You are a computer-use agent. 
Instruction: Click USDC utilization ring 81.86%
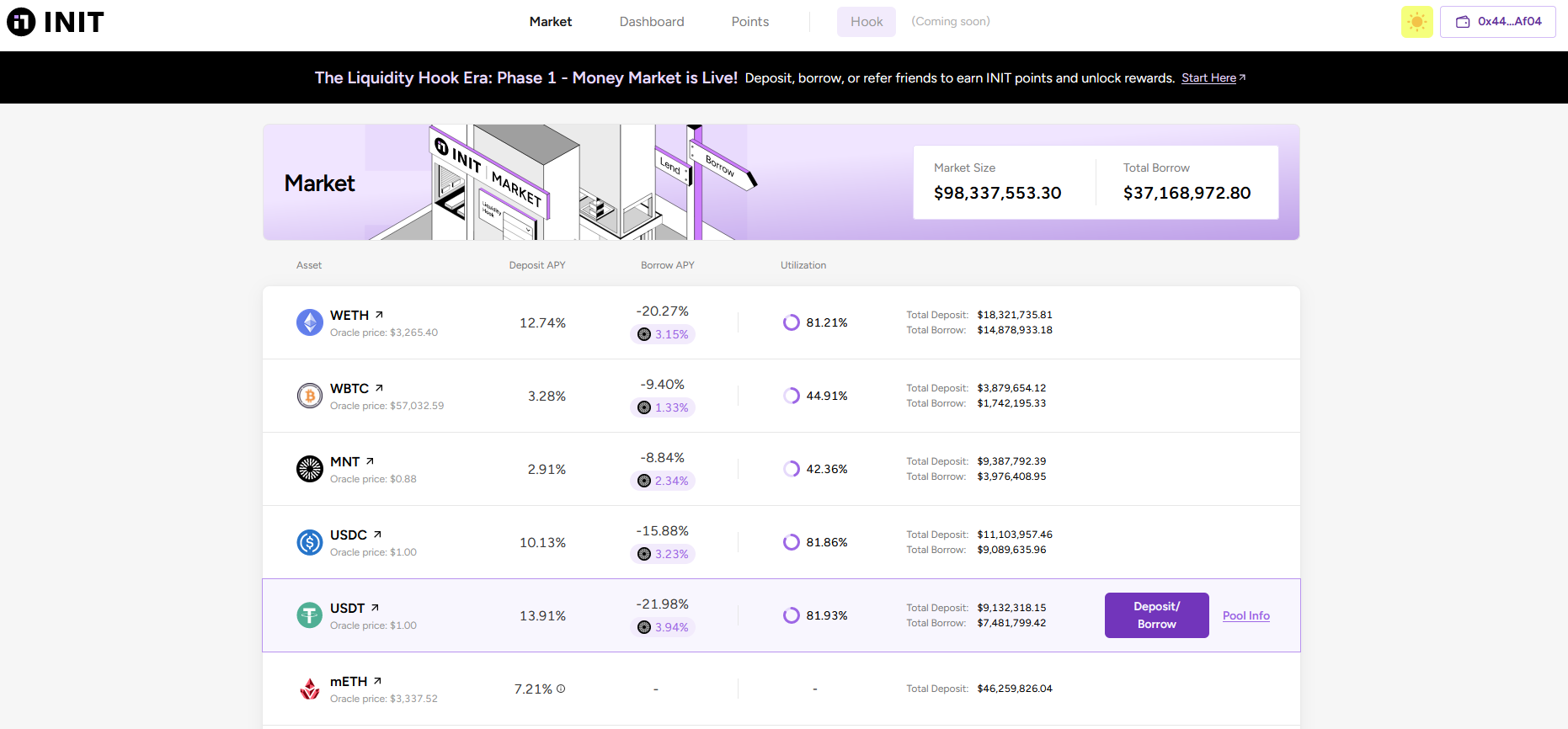tap(791, 542)
